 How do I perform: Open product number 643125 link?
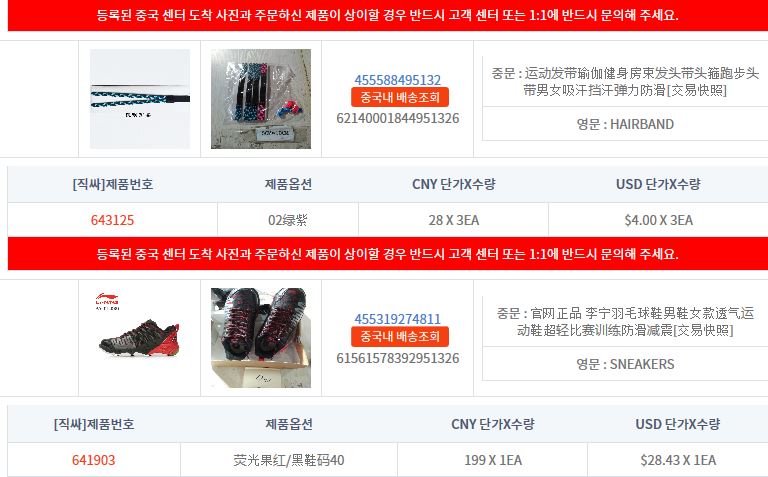tap(112, 220)
